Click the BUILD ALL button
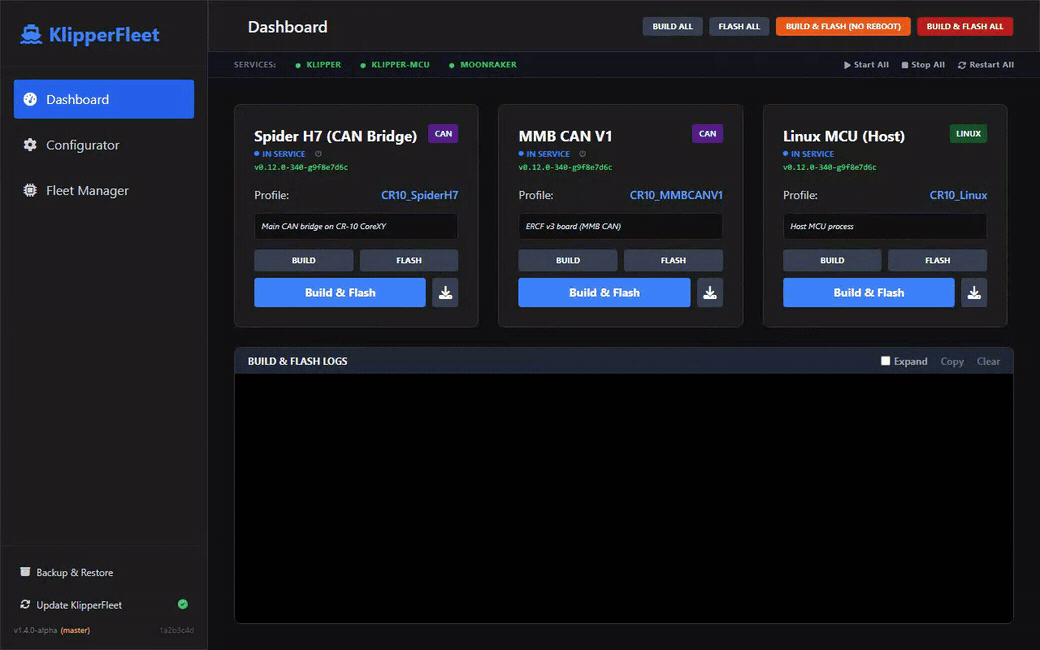1040x650 pixels. 672,27
